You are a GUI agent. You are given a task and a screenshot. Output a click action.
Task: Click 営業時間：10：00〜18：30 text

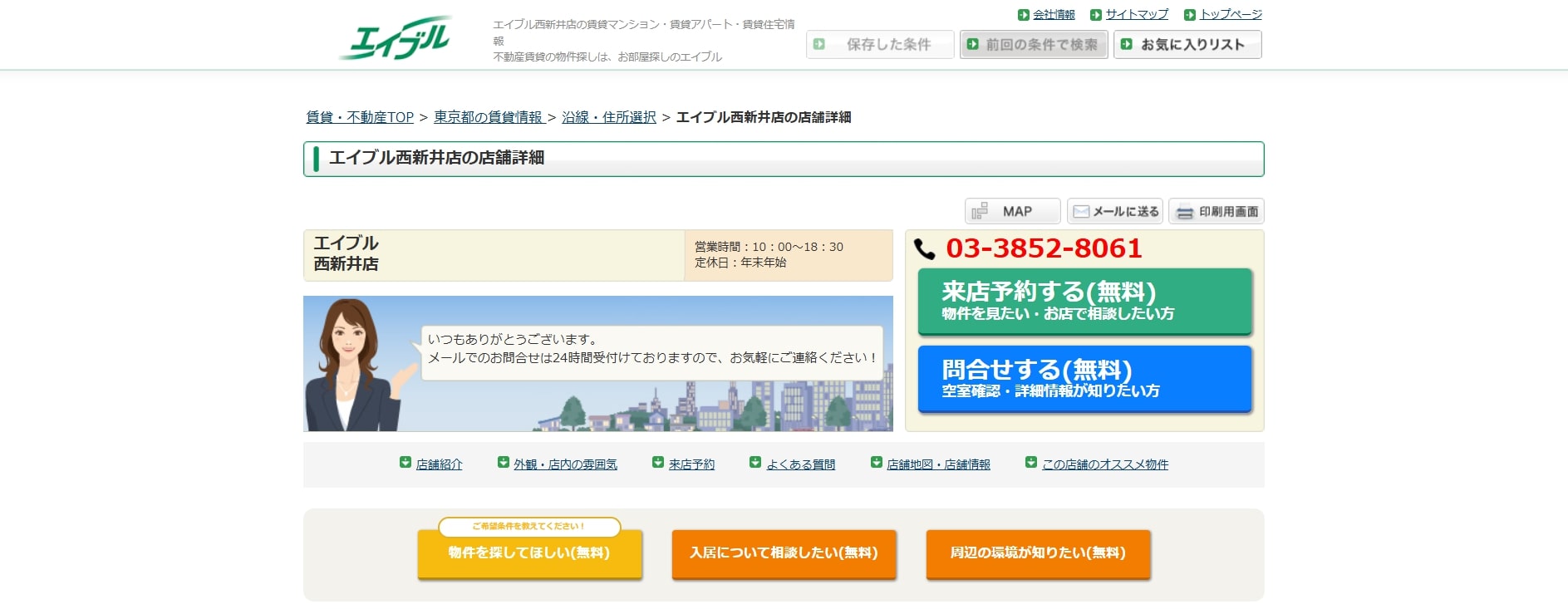[x=769, y=247]
